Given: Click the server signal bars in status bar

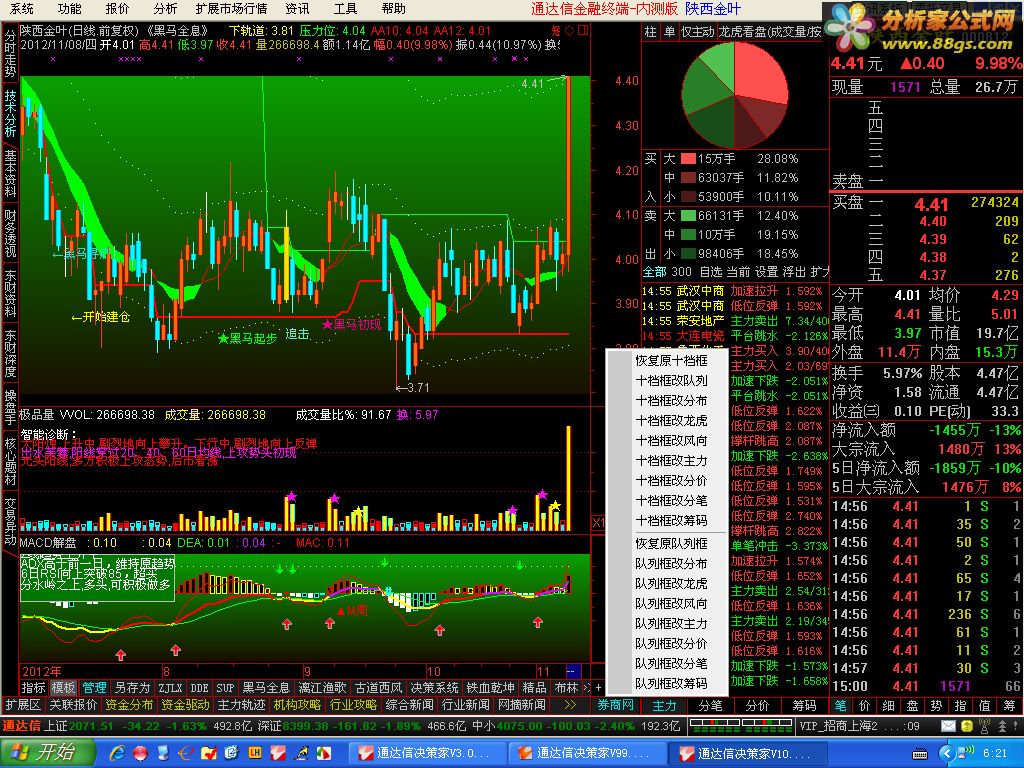Looking at the screenshot, I should (741, 726).
